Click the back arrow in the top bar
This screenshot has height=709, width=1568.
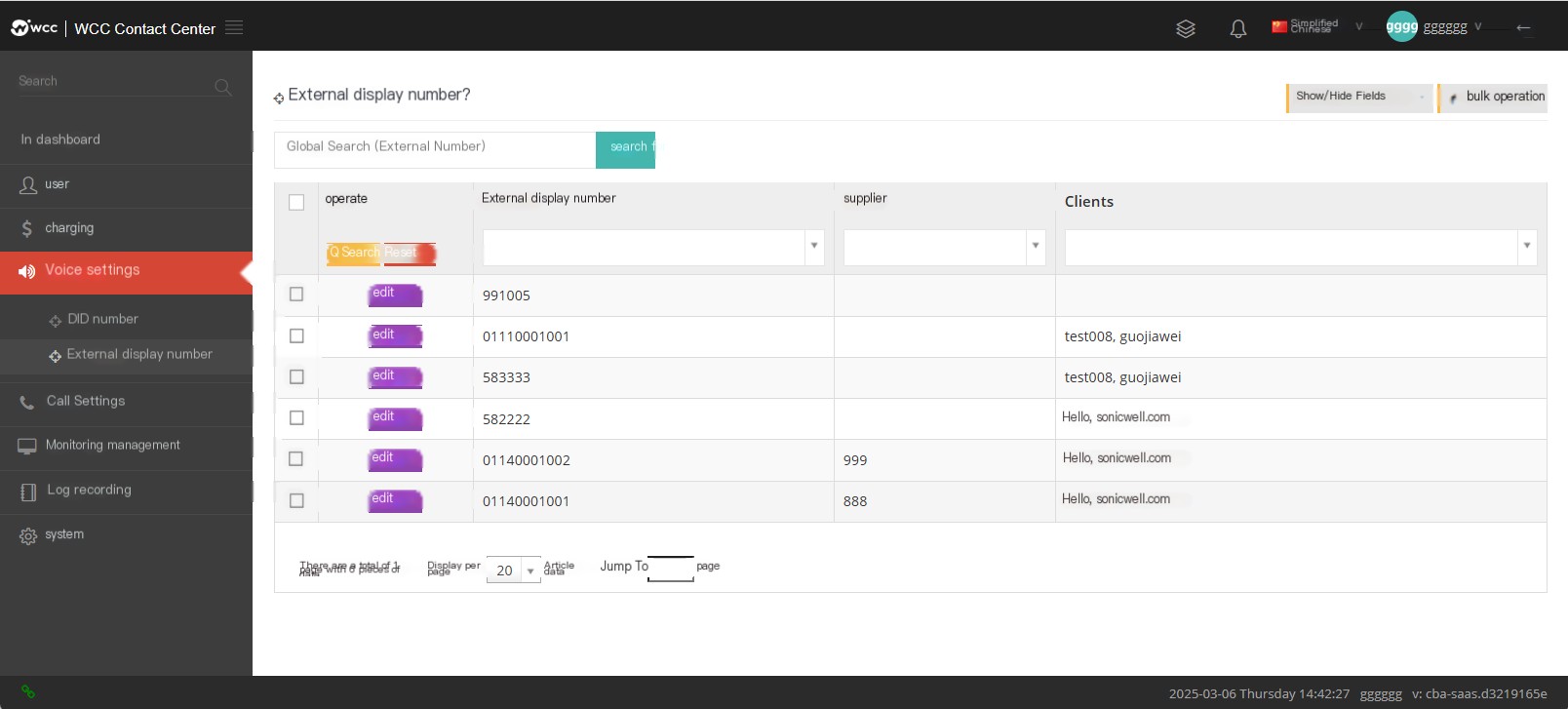pos(1524,27)
